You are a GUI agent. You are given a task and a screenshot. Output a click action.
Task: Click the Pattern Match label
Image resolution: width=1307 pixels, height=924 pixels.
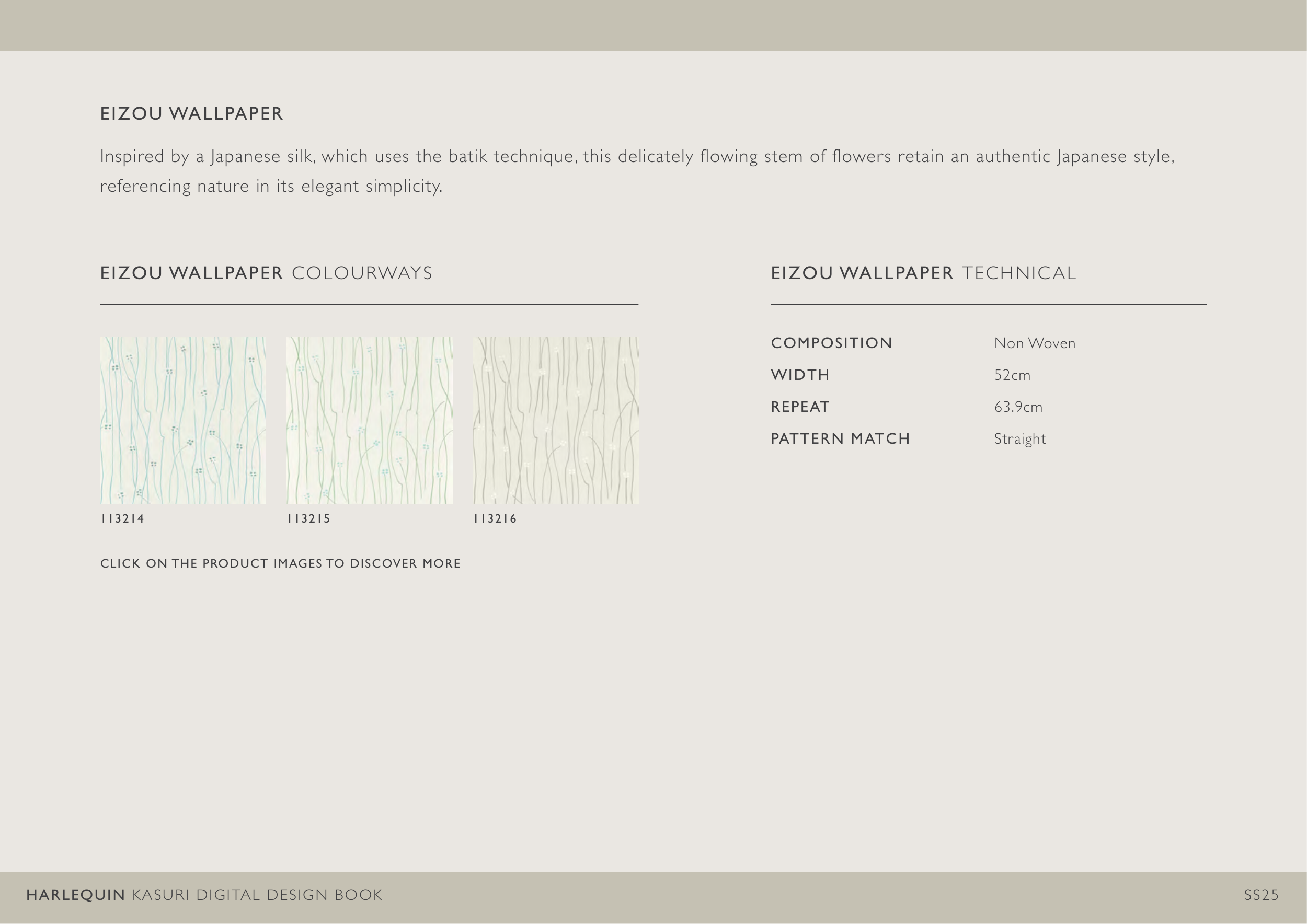click(840, 438)
